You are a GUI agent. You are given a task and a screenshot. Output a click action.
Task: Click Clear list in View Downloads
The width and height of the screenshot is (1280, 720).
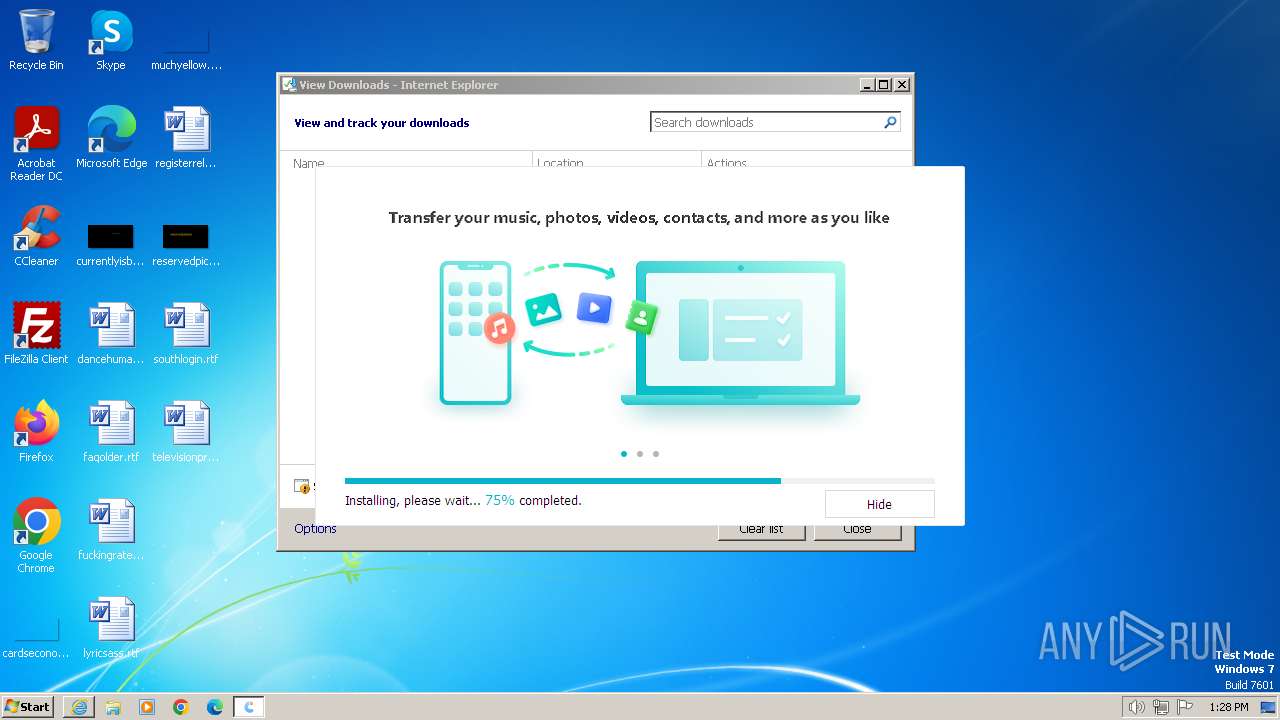coord(761,529)
